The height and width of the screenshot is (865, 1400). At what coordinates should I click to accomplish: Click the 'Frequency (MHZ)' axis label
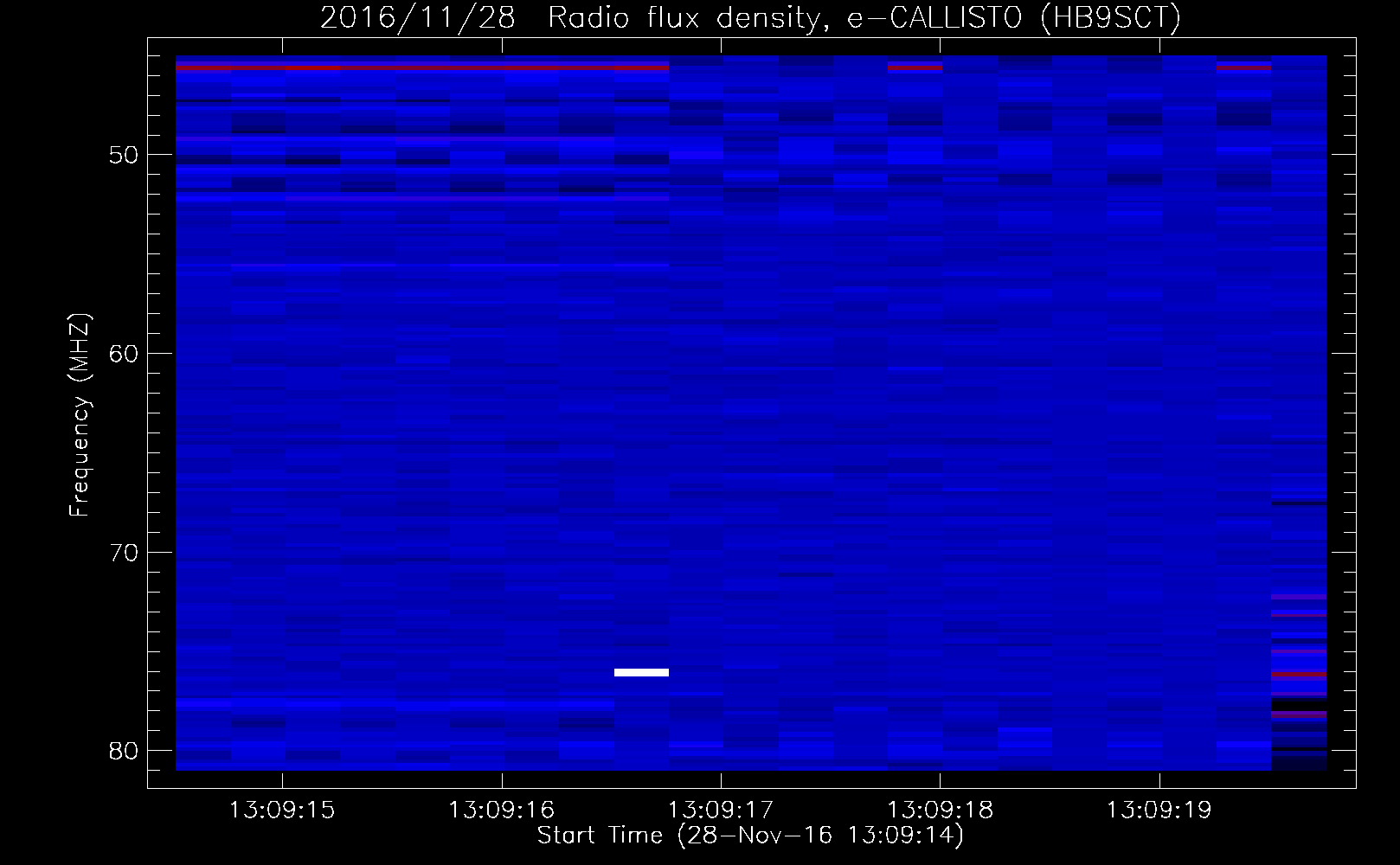pyautogui.click(x=80, y=415)
